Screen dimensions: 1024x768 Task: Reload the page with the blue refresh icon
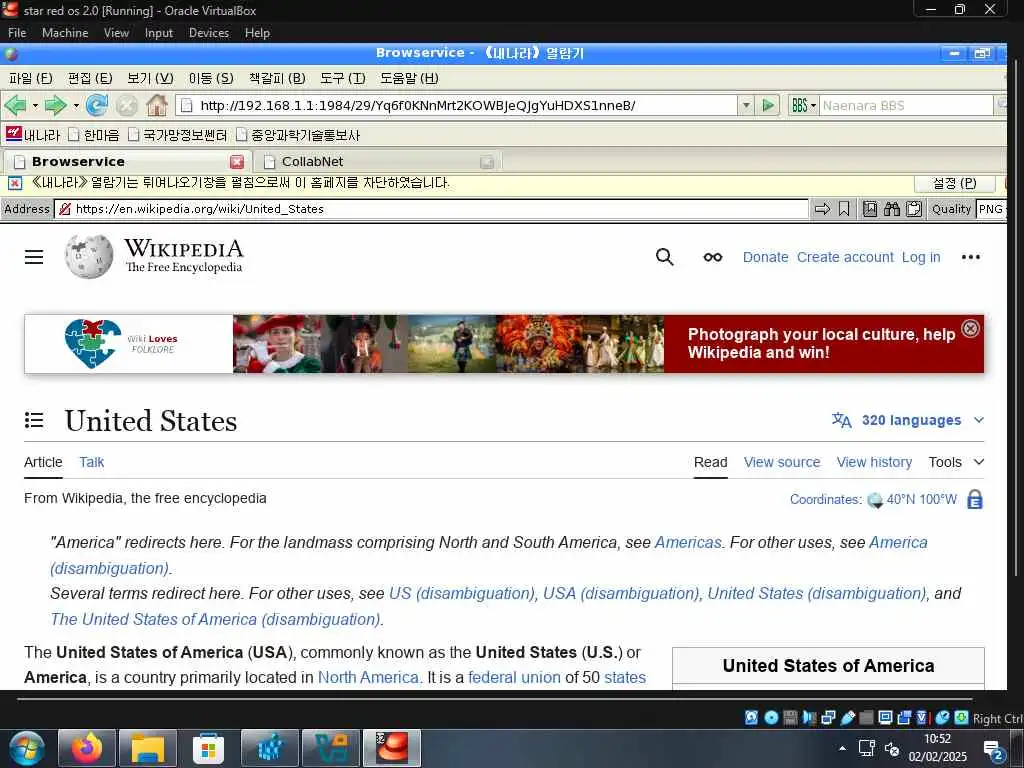[x=97, y=105]
